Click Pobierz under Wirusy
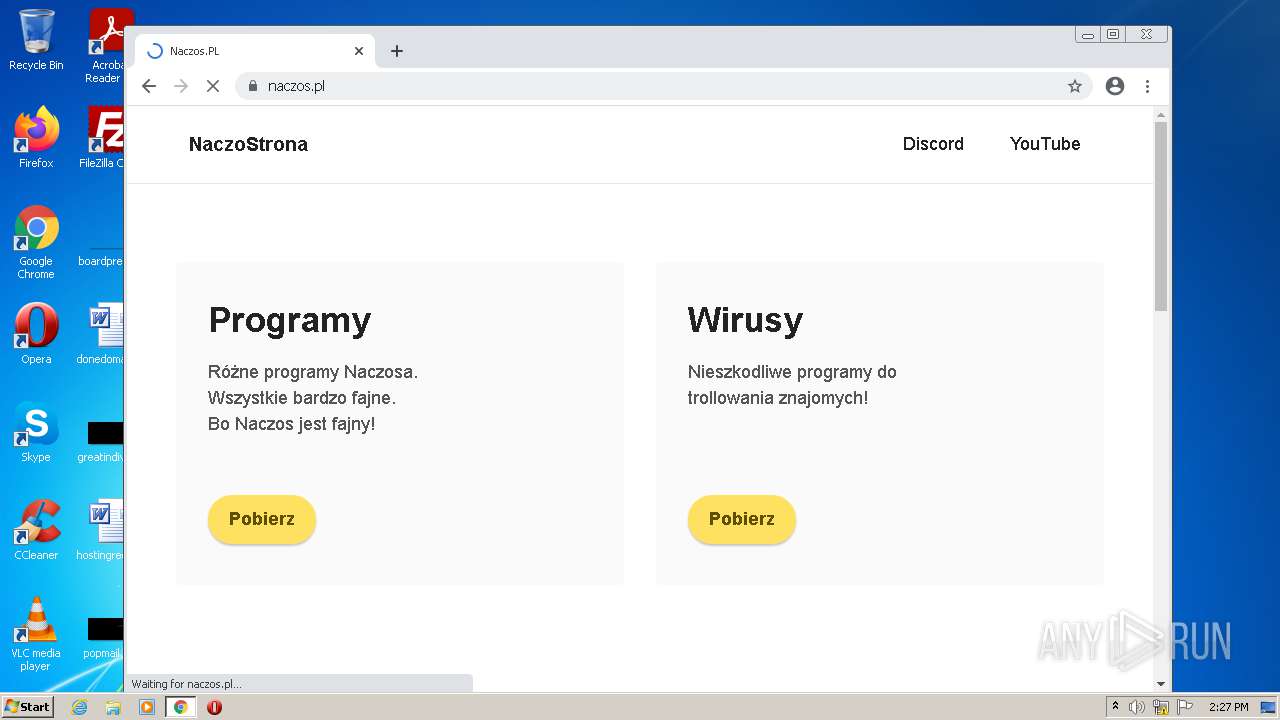Viewport: 1280px width, 720px height. click(x=742, y=519)
